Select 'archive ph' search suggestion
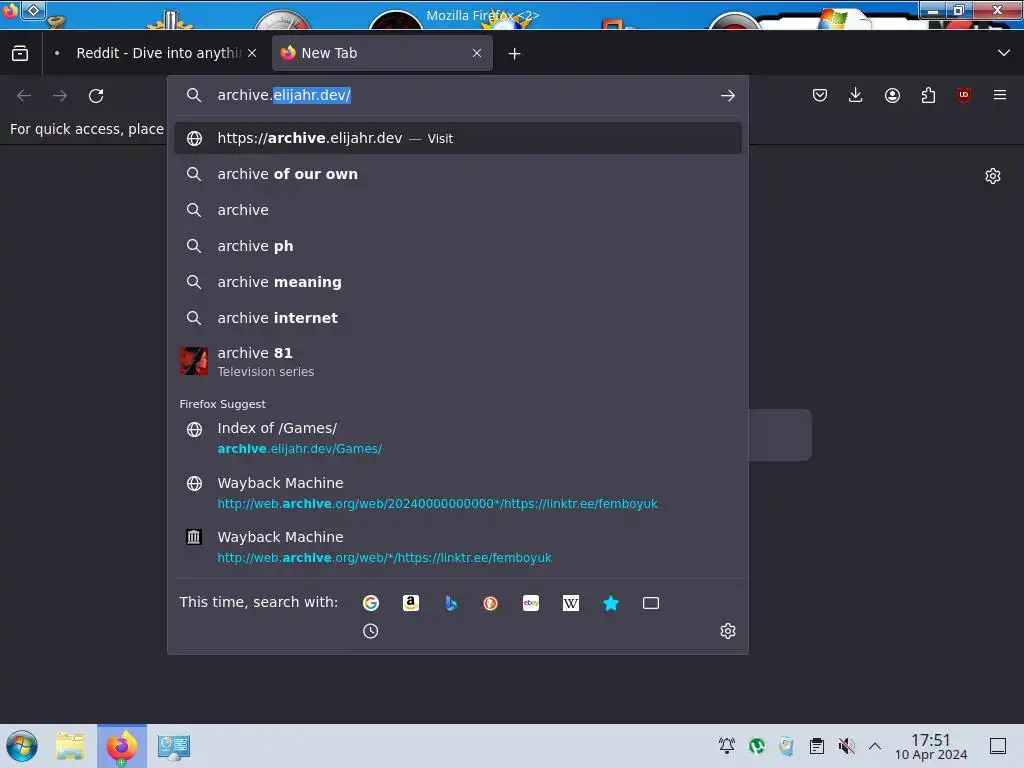 [457, 246]
